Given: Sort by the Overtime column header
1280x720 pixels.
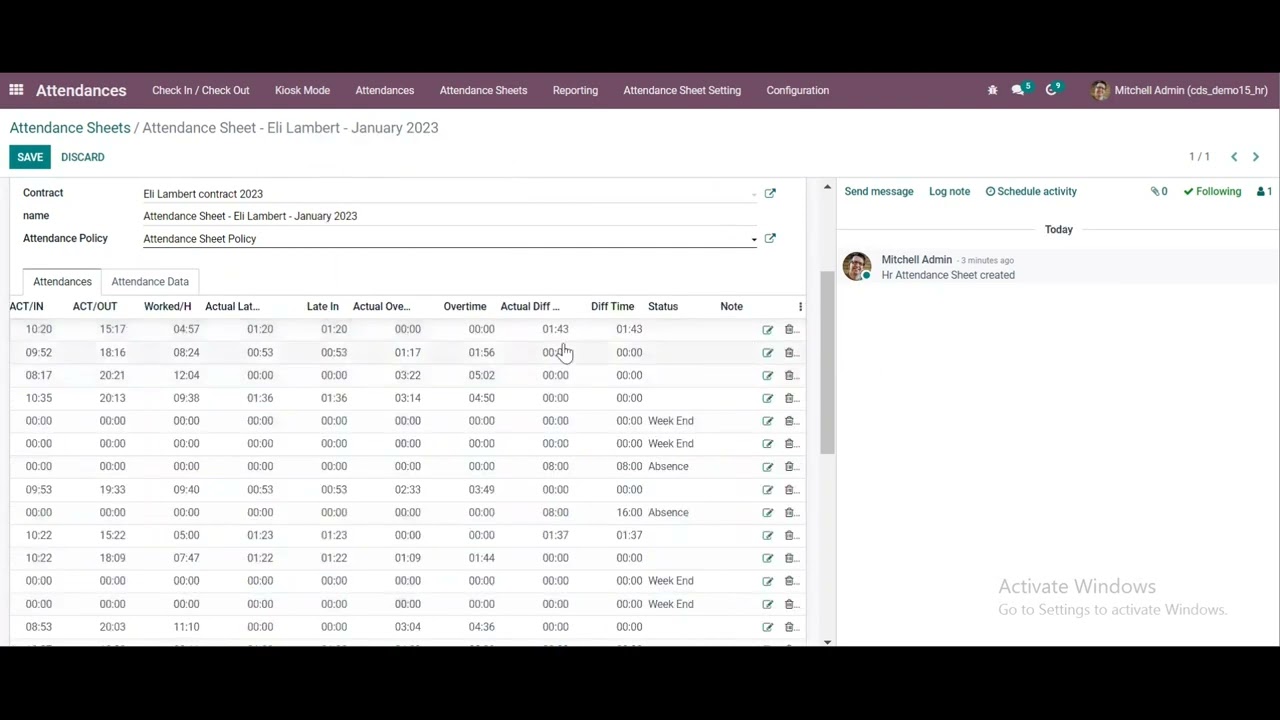Looking at the screenshot, I should pos(465,306).
